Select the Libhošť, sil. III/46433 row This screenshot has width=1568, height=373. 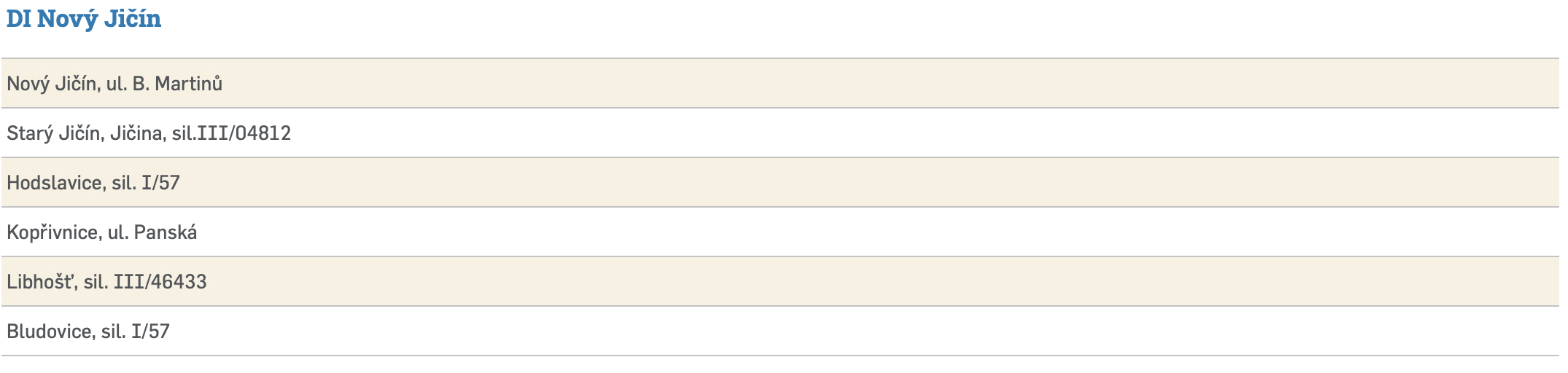coord(780,282)
